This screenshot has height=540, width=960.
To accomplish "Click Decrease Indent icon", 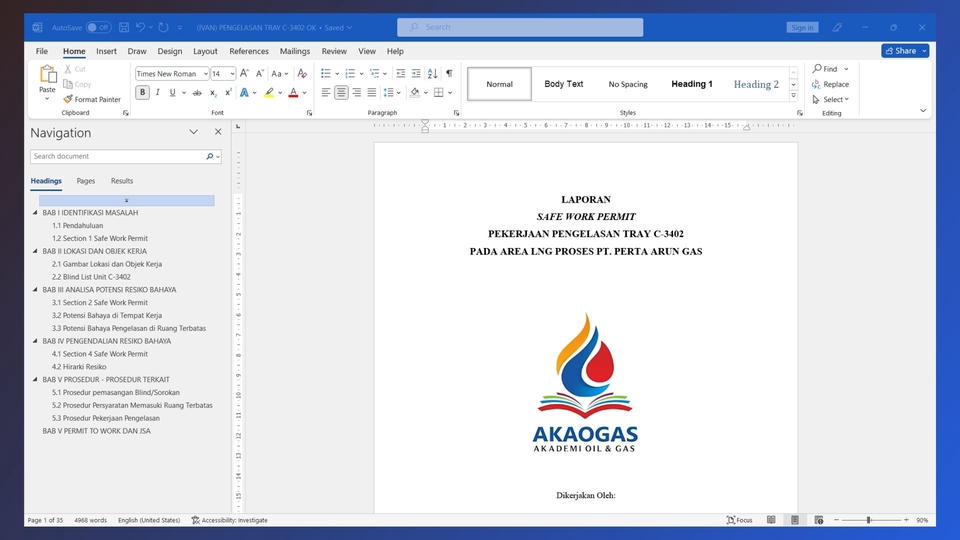I will 400,73.
